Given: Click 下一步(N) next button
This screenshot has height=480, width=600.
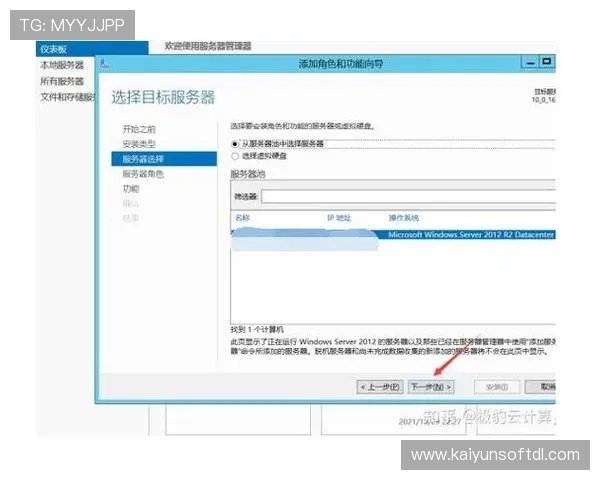Looking at the screenshot, I should click(x=431, y=387).
